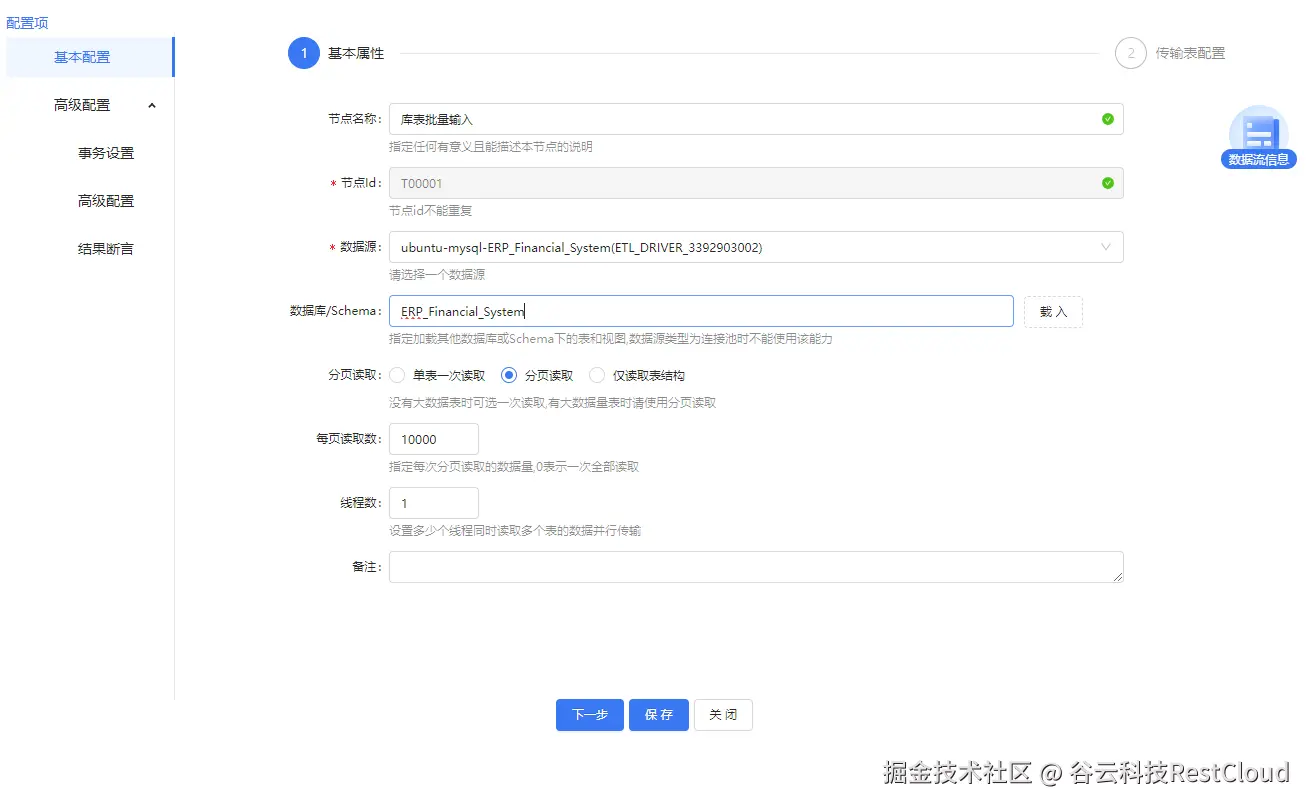Focus the 每页读取数 input with 10000
Image resolution: width=1313 pixels, height=809 pixels.
coord(434,439)
